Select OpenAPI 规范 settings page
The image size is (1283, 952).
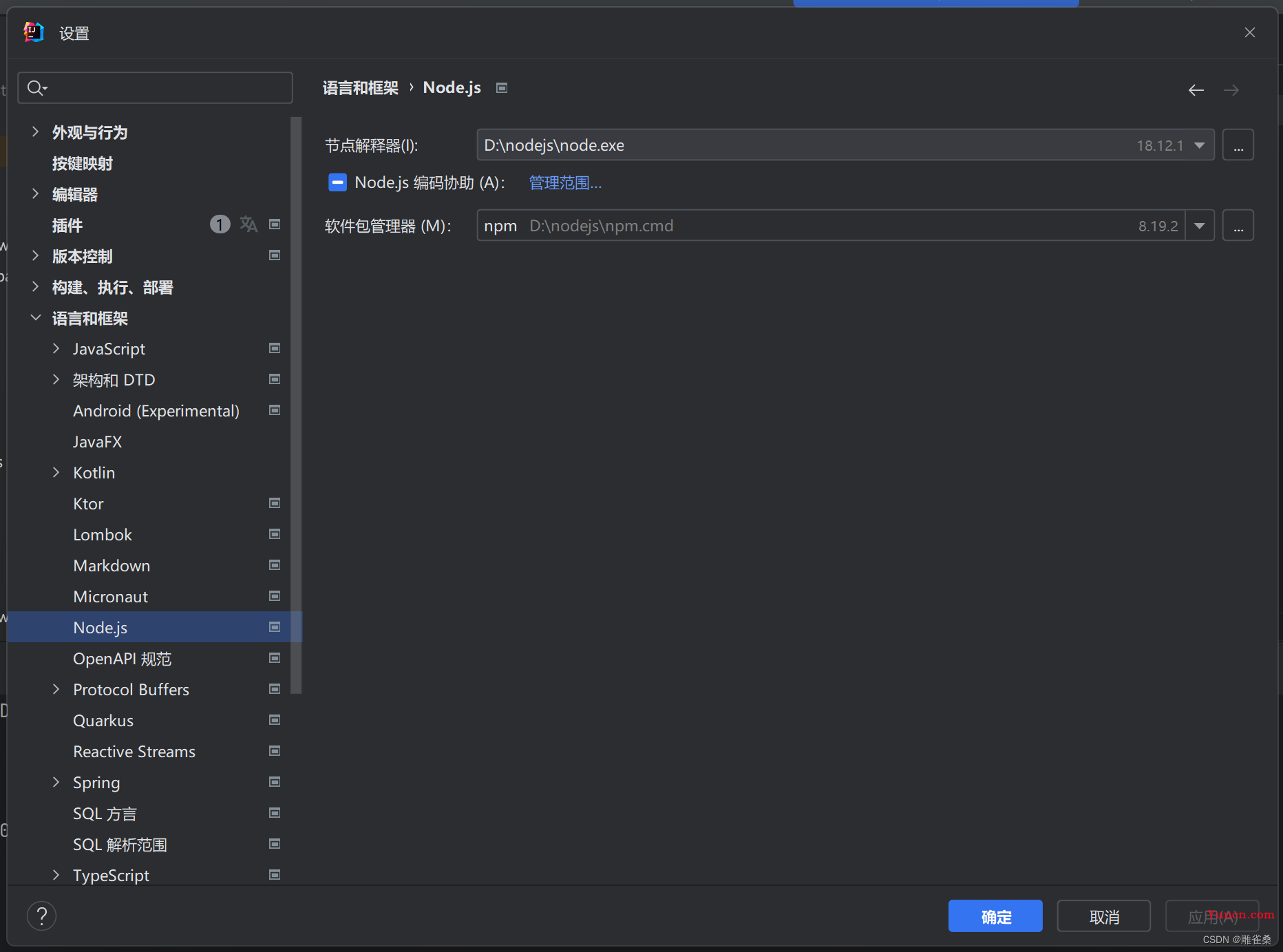pos(123,659)
